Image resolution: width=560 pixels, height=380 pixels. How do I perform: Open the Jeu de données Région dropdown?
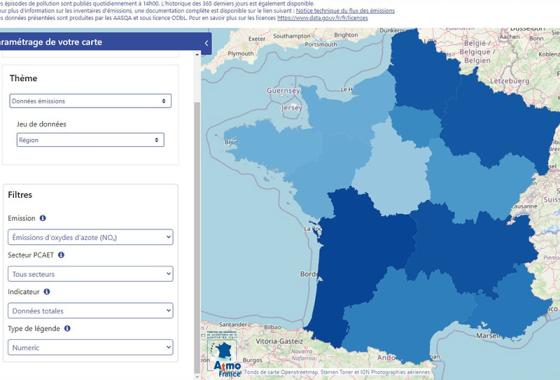click(90, 140)
